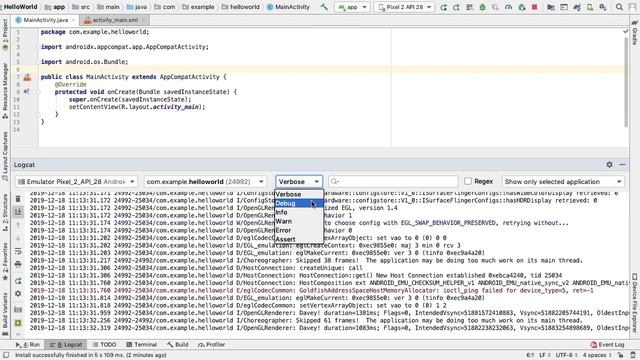
Task: Open the Project side panel tab
Action: [x=5, y=34]
